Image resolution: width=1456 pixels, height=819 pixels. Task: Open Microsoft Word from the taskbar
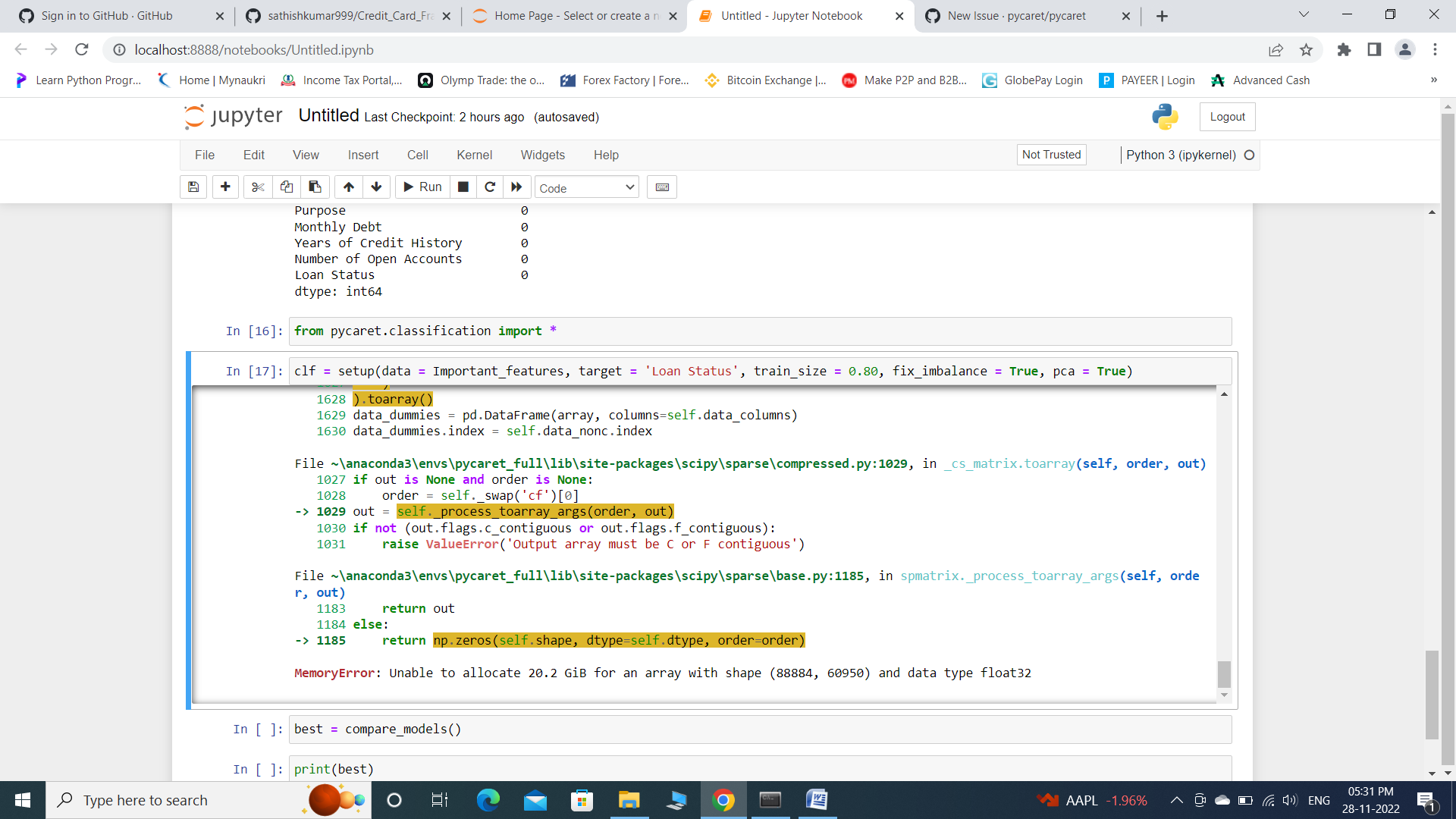(817, 799)
